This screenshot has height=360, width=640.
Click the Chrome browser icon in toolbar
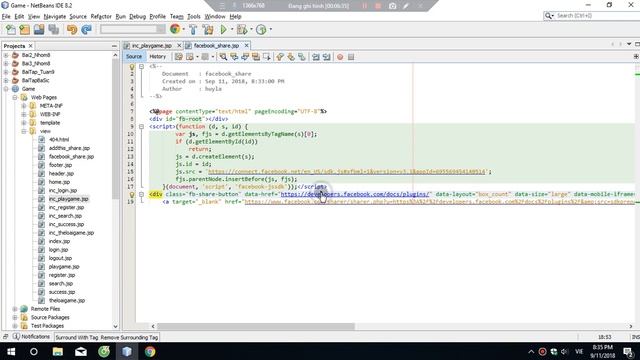(175, 29)
